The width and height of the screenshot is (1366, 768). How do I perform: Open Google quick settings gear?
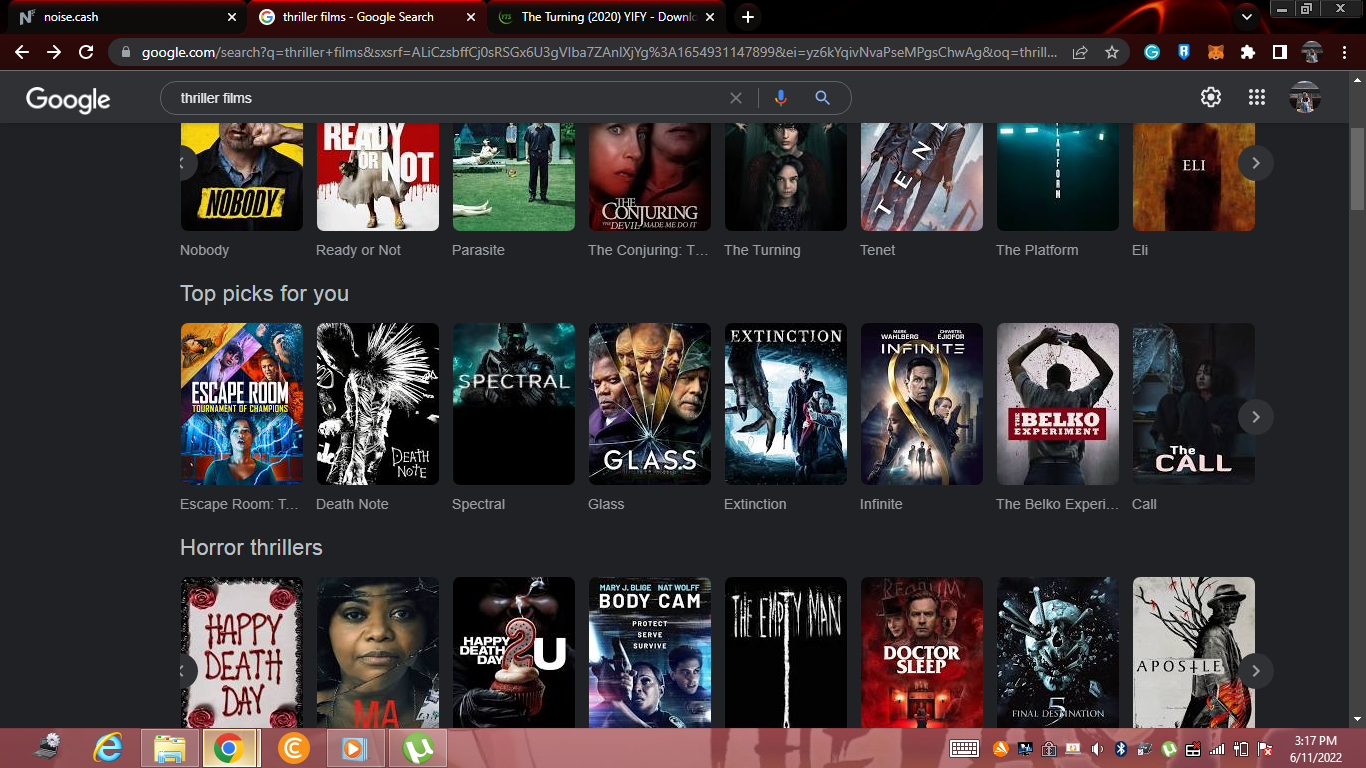(1211, 97)
